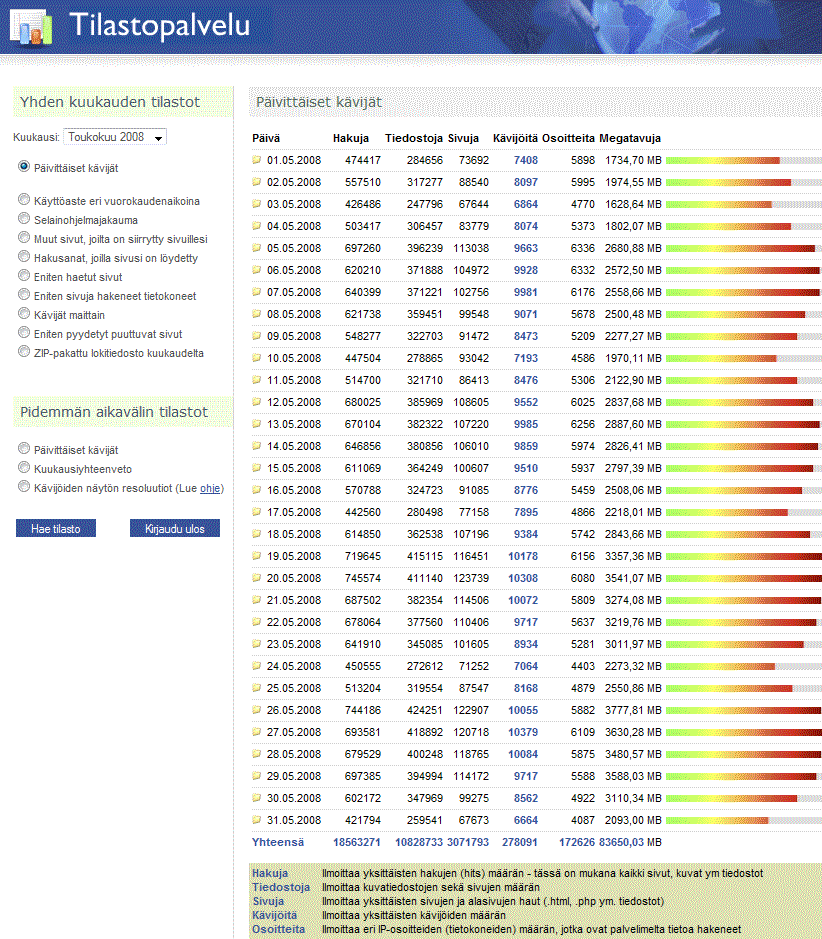Open folder icon for 13.05.2008

257,424
